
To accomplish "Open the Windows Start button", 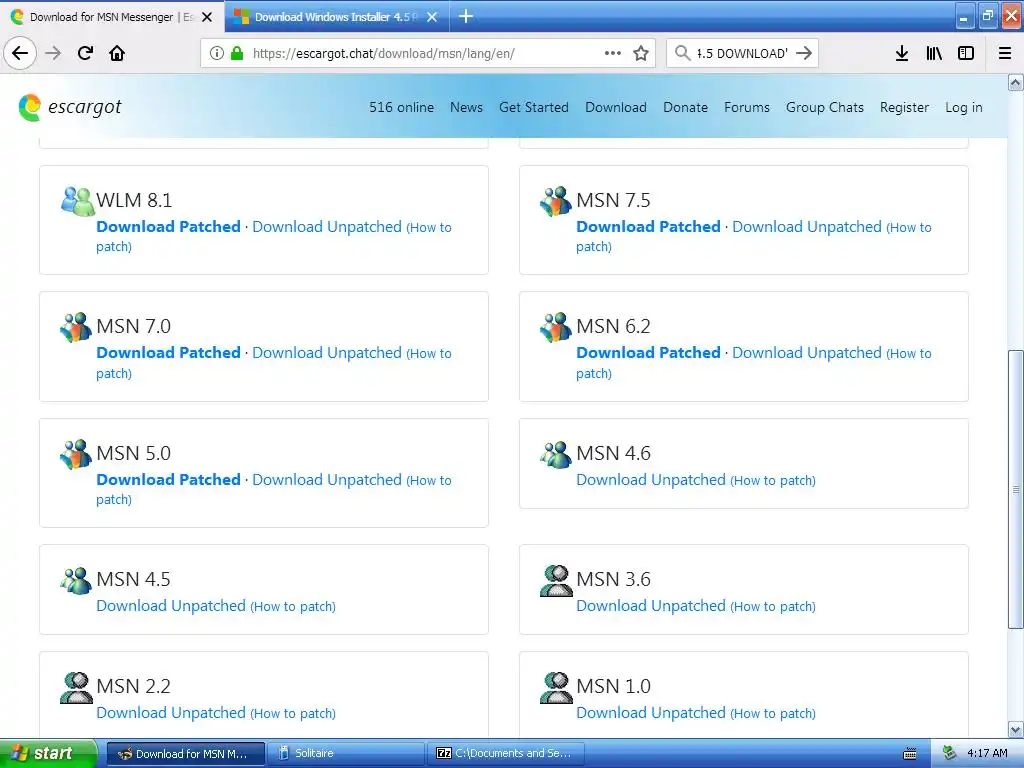I will click(x=48, y=753).
